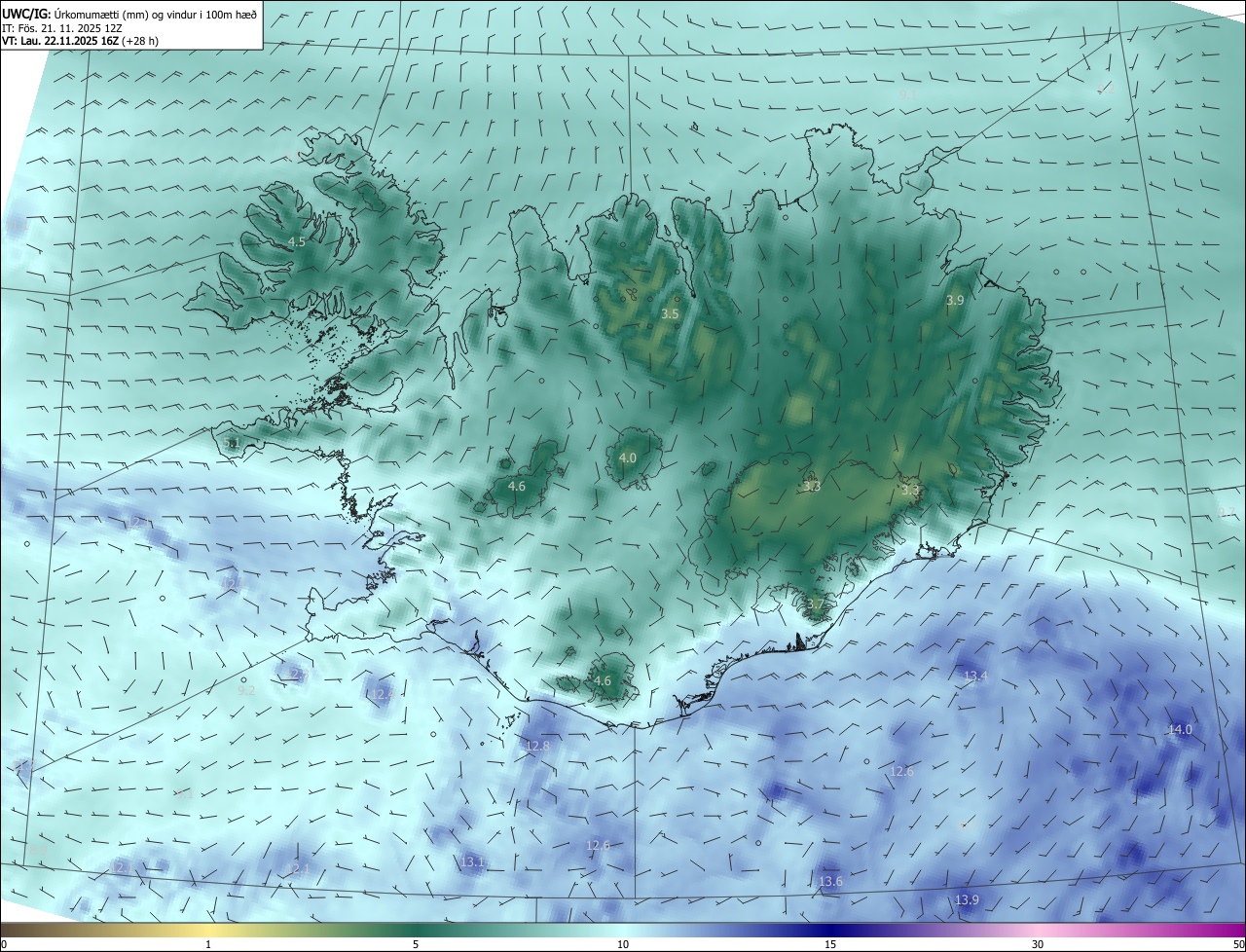Click the 12.8 value off the southwest coast
This screenshot has height=952, width=1246.
point(538,746)
